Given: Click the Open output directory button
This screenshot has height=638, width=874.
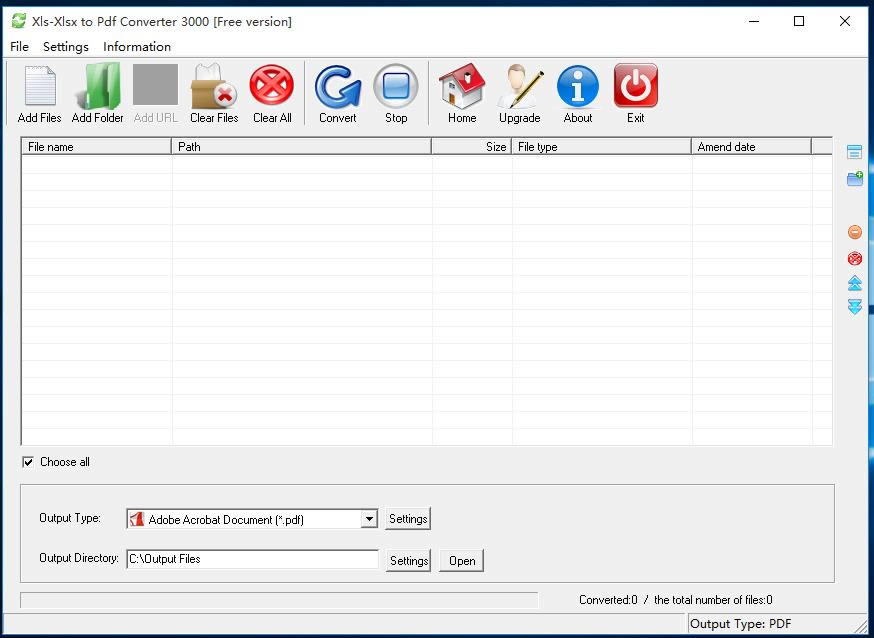Looking at the screenshot, I should (462, 561).
